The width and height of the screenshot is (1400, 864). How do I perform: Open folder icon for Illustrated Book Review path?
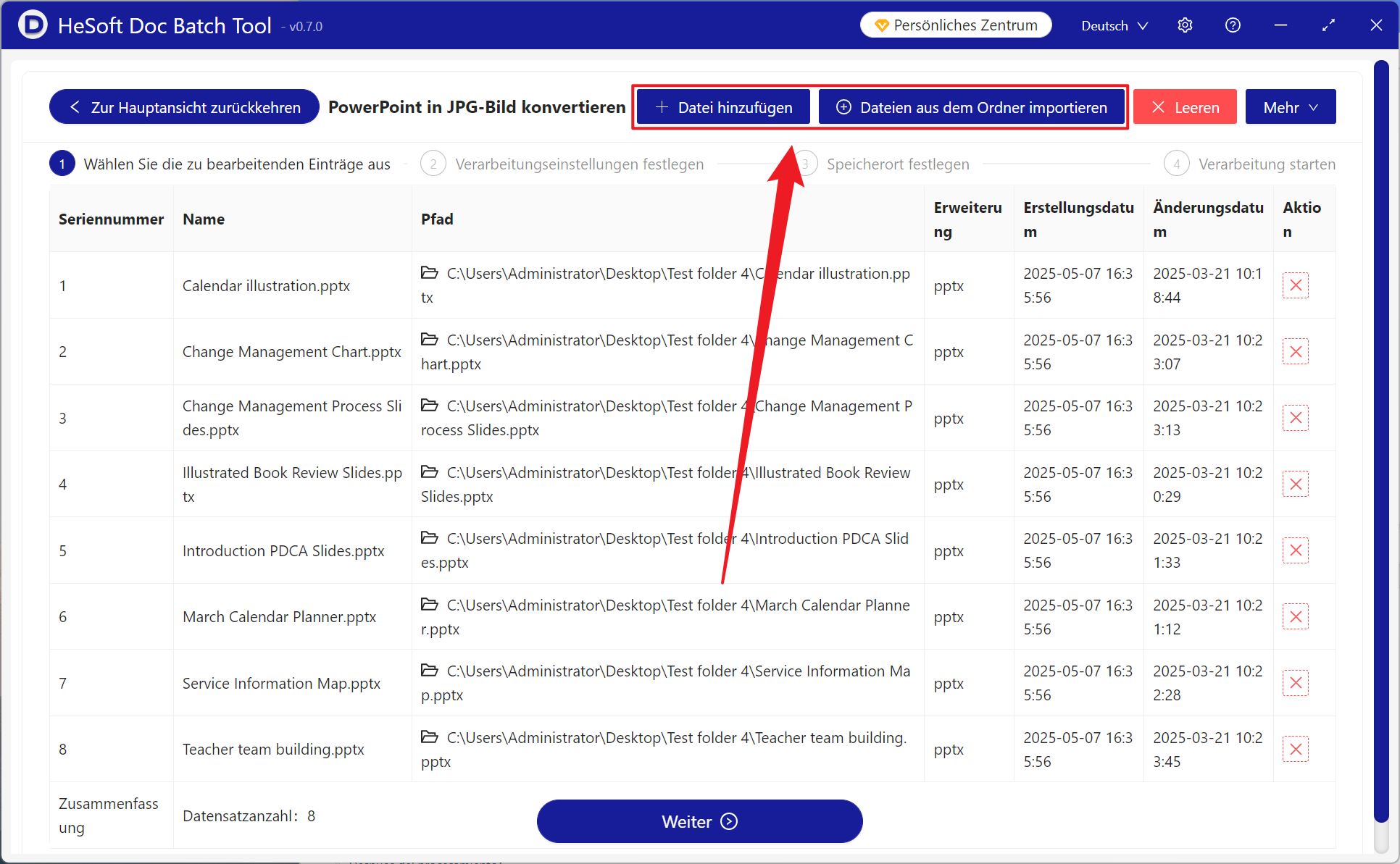(x=430, y=471)
